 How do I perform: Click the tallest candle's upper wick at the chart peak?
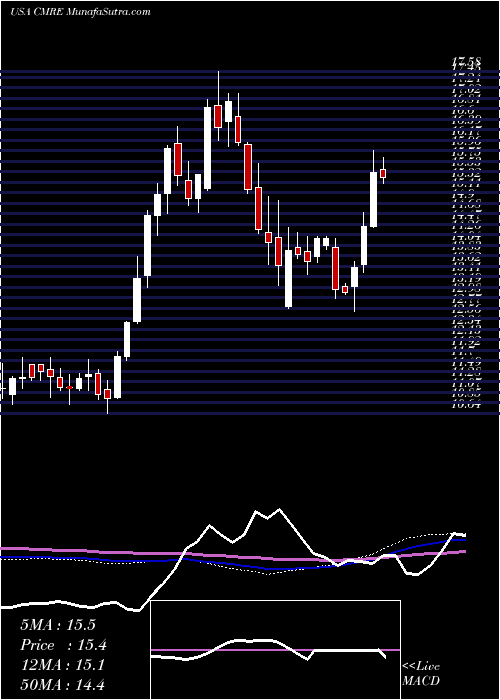coord(218,88)
